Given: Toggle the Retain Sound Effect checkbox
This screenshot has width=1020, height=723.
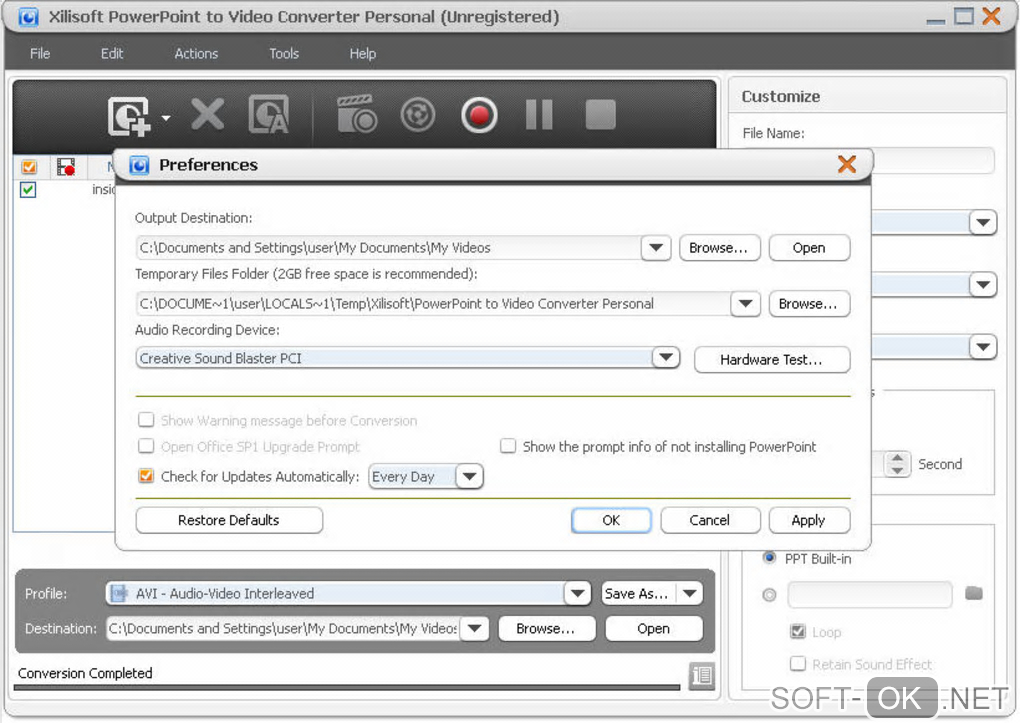Looking at the screenshot, I should 798,664.
